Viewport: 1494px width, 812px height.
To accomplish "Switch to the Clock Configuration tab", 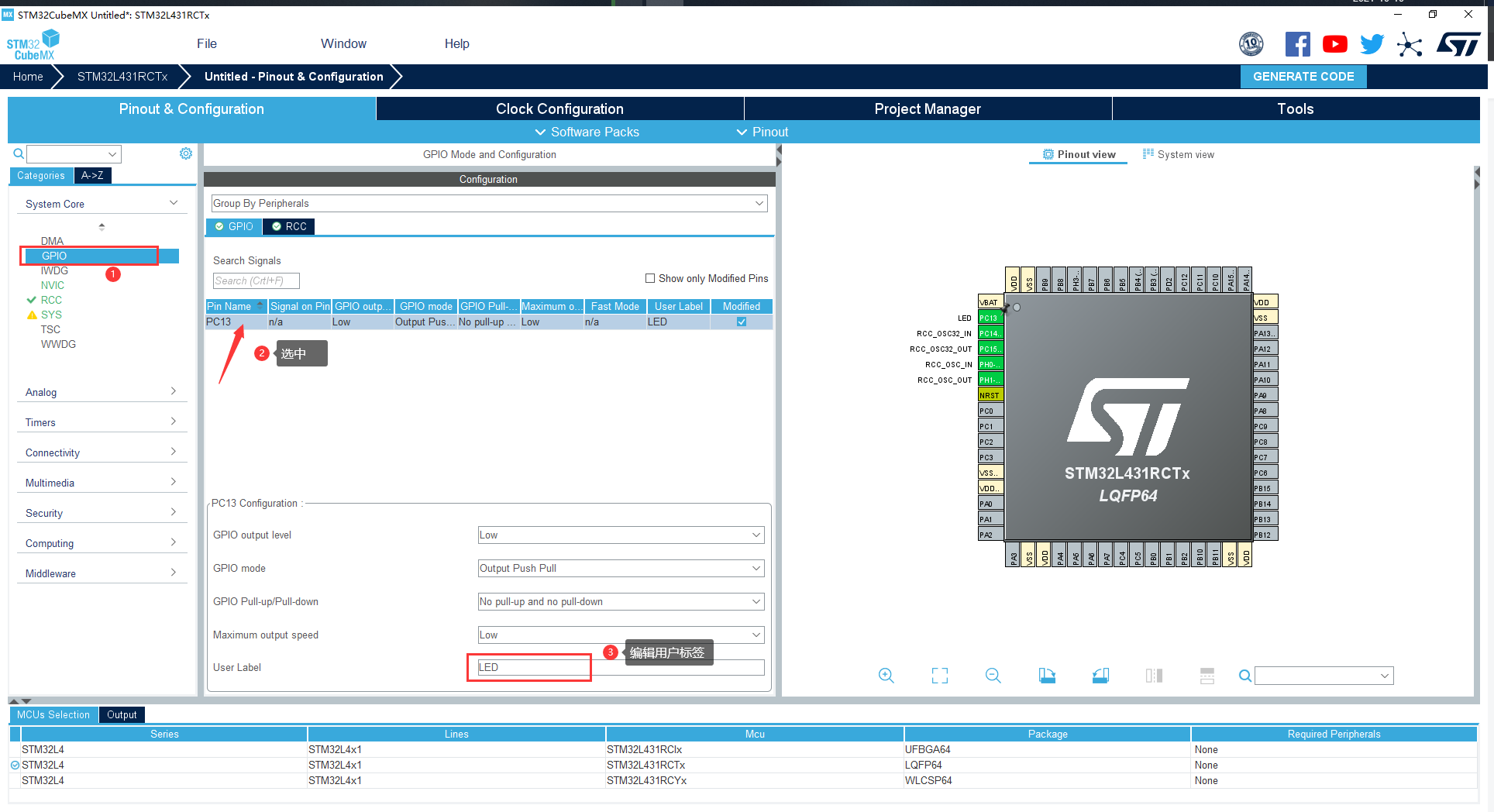I will [559, 108].
